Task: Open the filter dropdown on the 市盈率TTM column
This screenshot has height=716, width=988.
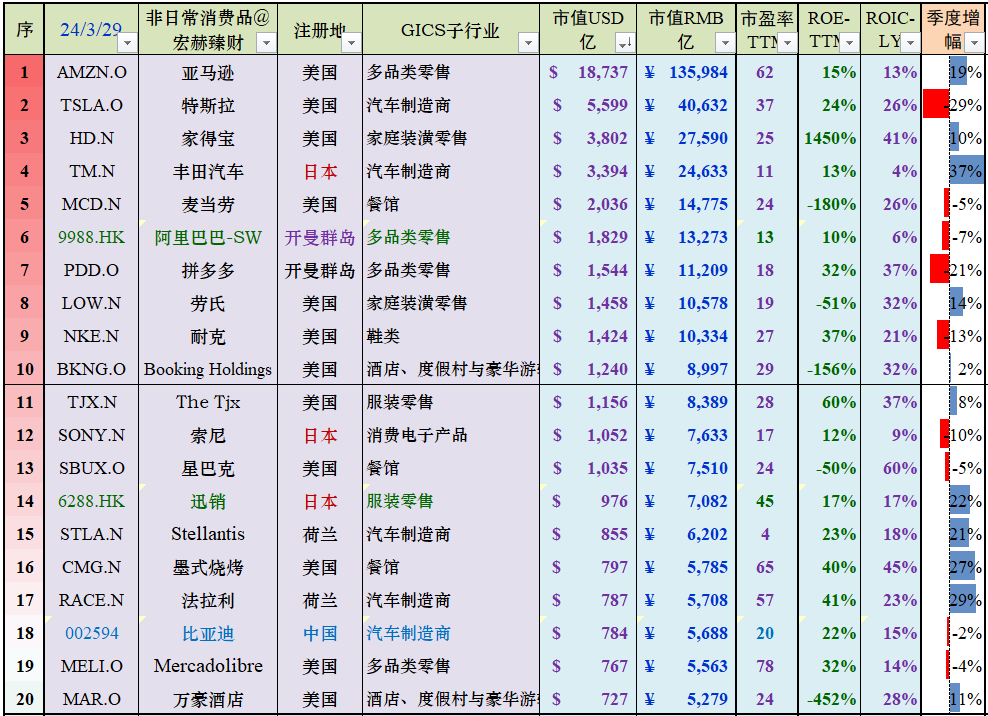Action: click(787, 43)
